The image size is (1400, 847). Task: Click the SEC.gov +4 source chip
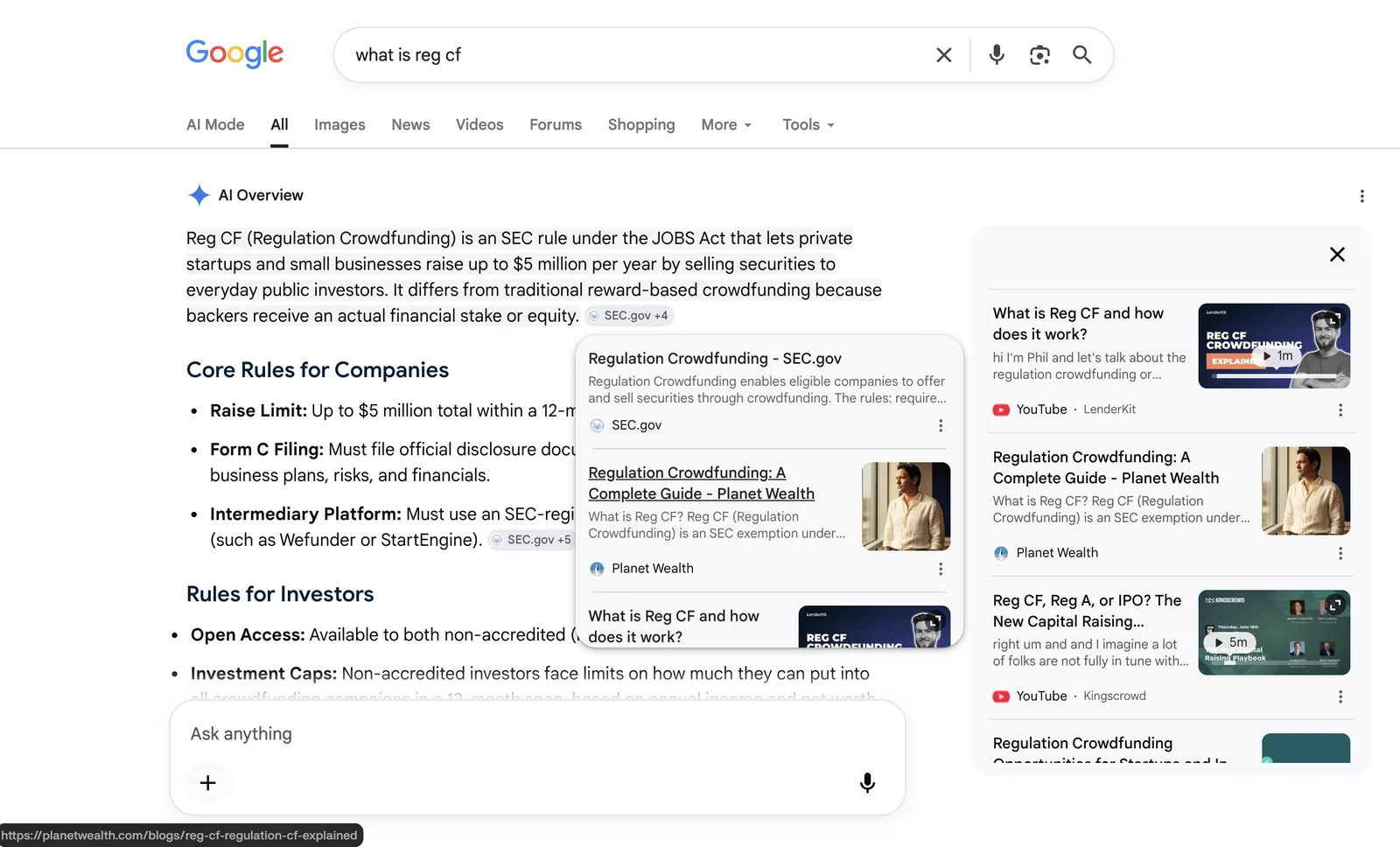(x=628, y=316)
